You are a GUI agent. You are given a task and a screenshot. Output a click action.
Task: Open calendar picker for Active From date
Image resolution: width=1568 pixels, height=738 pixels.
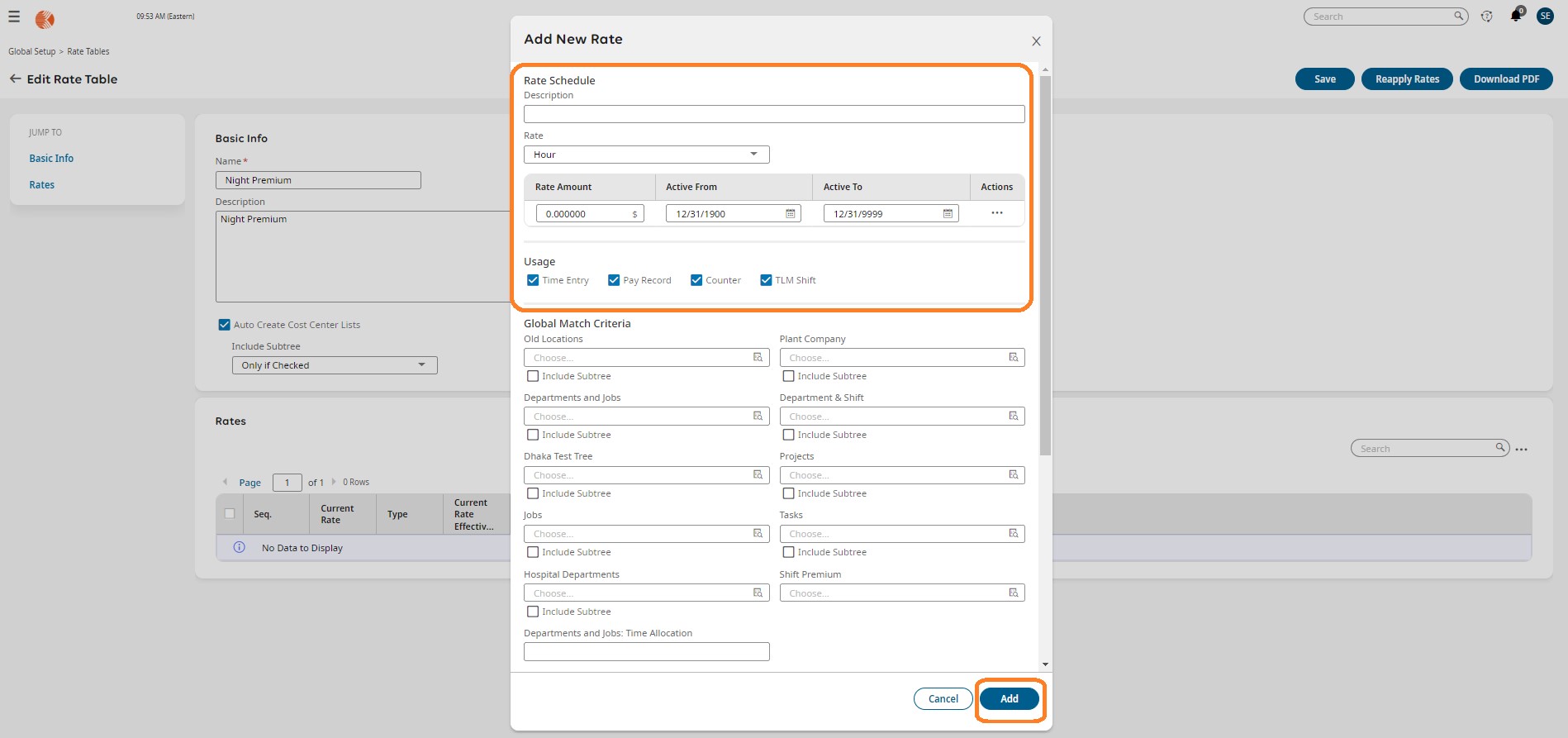(790, 214)
